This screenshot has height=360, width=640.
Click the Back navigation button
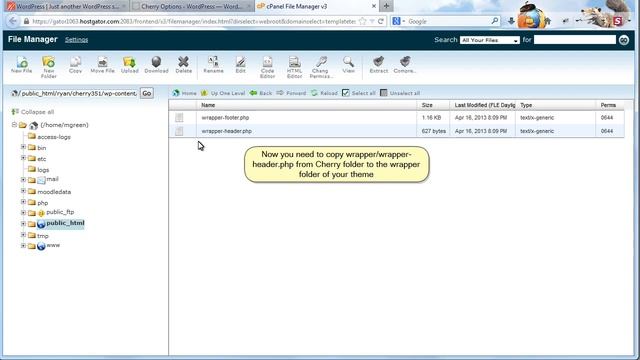[x=261, y=93]
